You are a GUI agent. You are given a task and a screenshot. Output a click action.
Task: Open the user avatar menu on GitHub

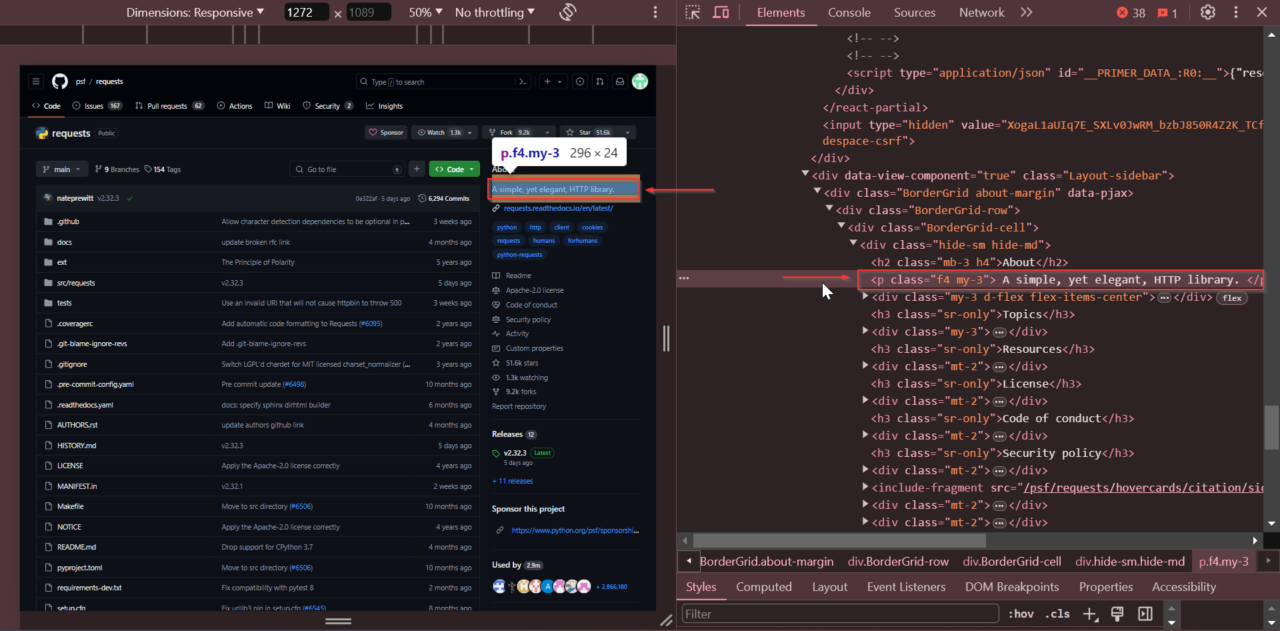point(640,82)
